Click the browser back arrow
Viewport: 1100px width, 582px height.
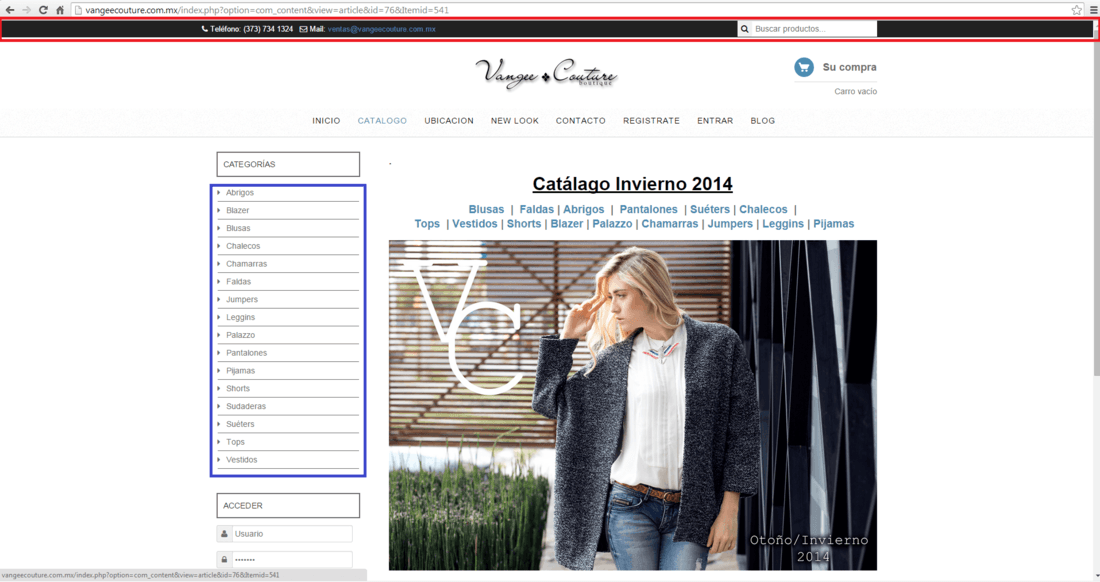click(x=10, y=10)
